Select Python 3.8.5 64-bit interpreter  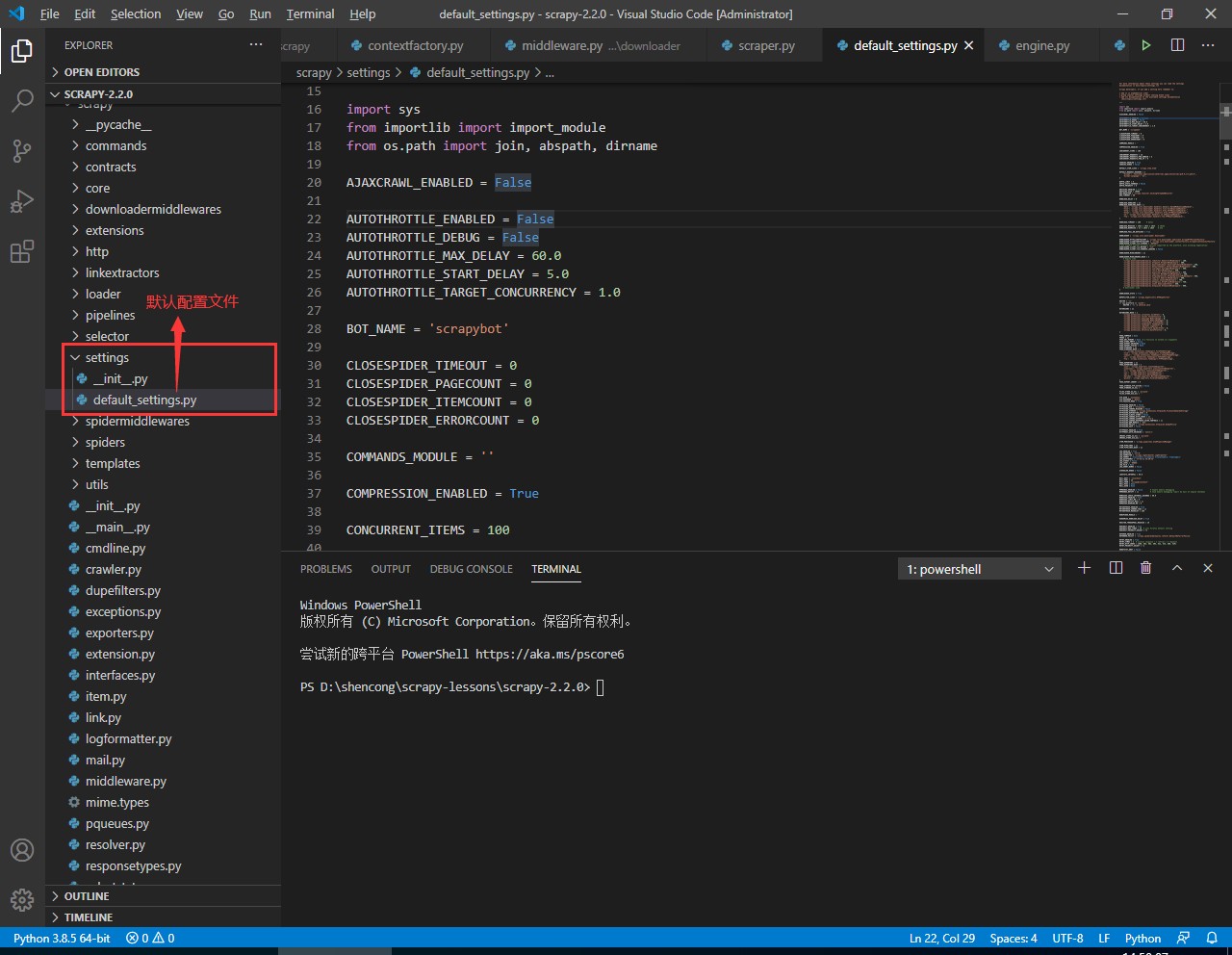62,938
